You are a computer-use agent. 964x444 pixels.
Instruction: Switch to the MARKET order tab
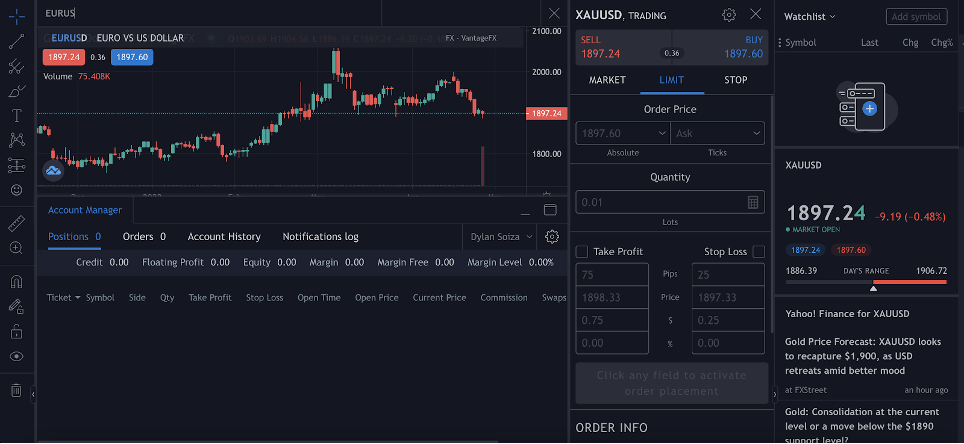click(607, 80)
